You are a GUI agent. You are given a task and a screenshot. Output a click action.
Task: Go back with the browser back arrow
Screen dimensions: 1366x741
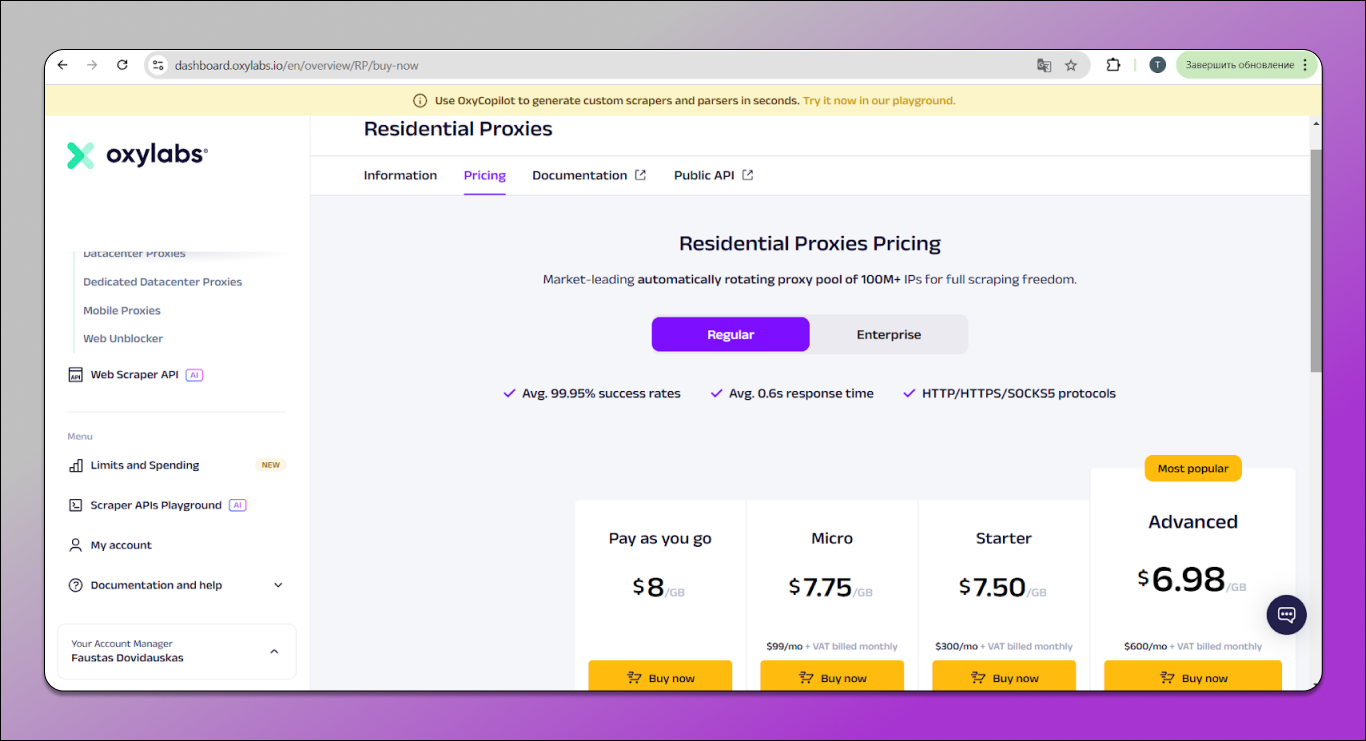(x=63, y=65)
